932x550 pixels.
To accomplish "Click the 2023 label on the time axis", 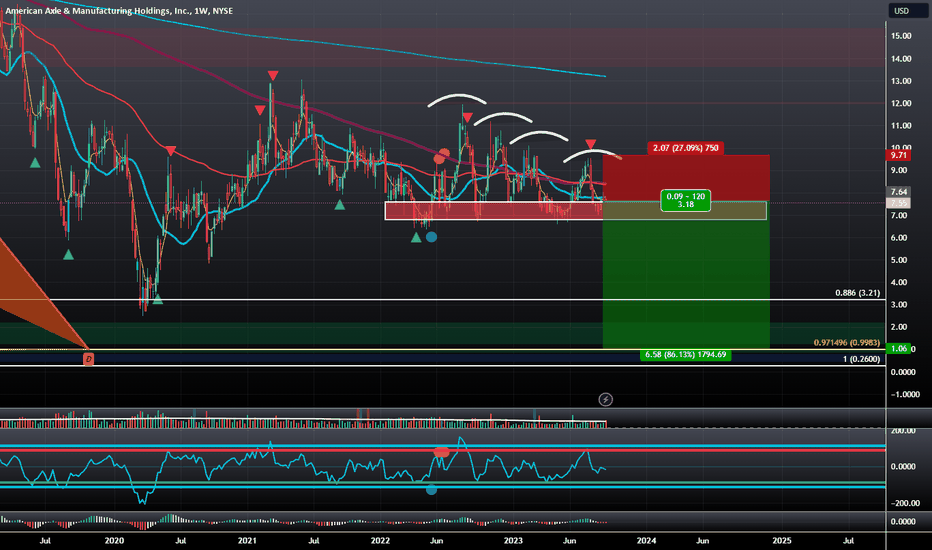I will pyautogui.click(x=514, y=540).
